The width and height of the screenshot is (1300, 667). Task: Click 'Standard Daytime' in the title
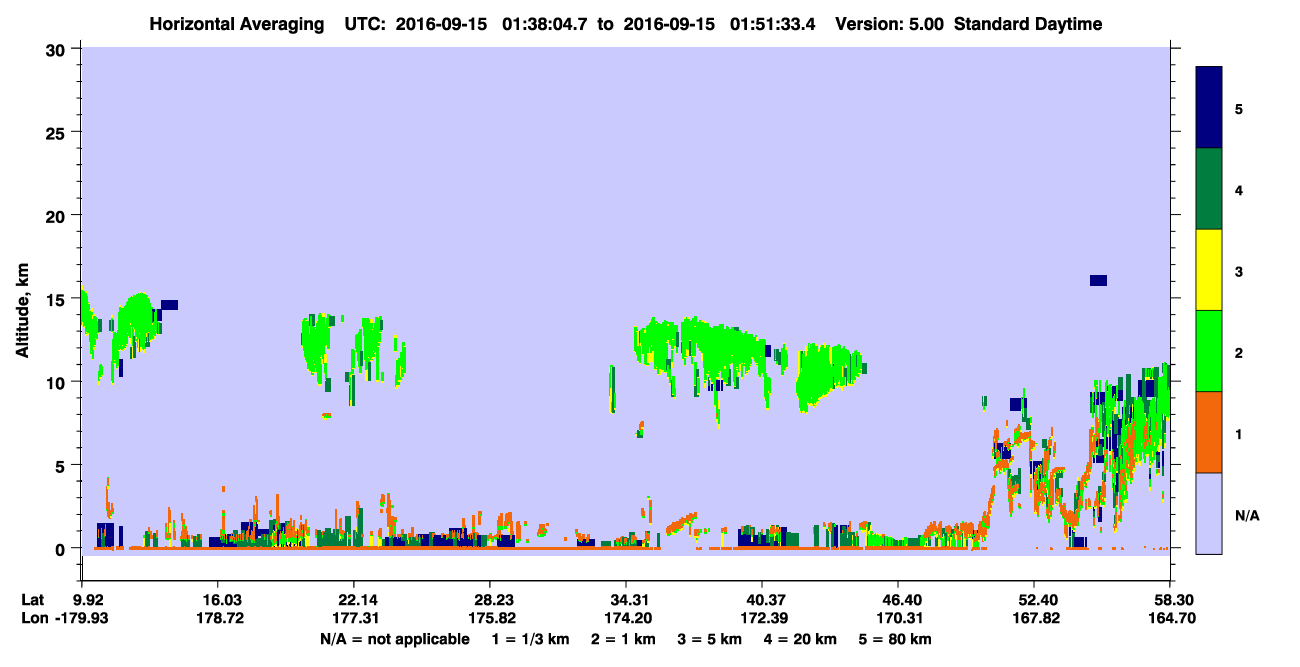(1028, 24)
